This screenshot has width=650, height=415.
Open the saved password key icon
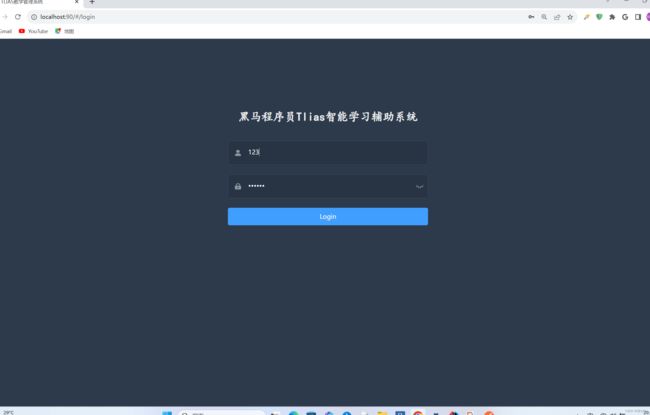tap(531, 17)
